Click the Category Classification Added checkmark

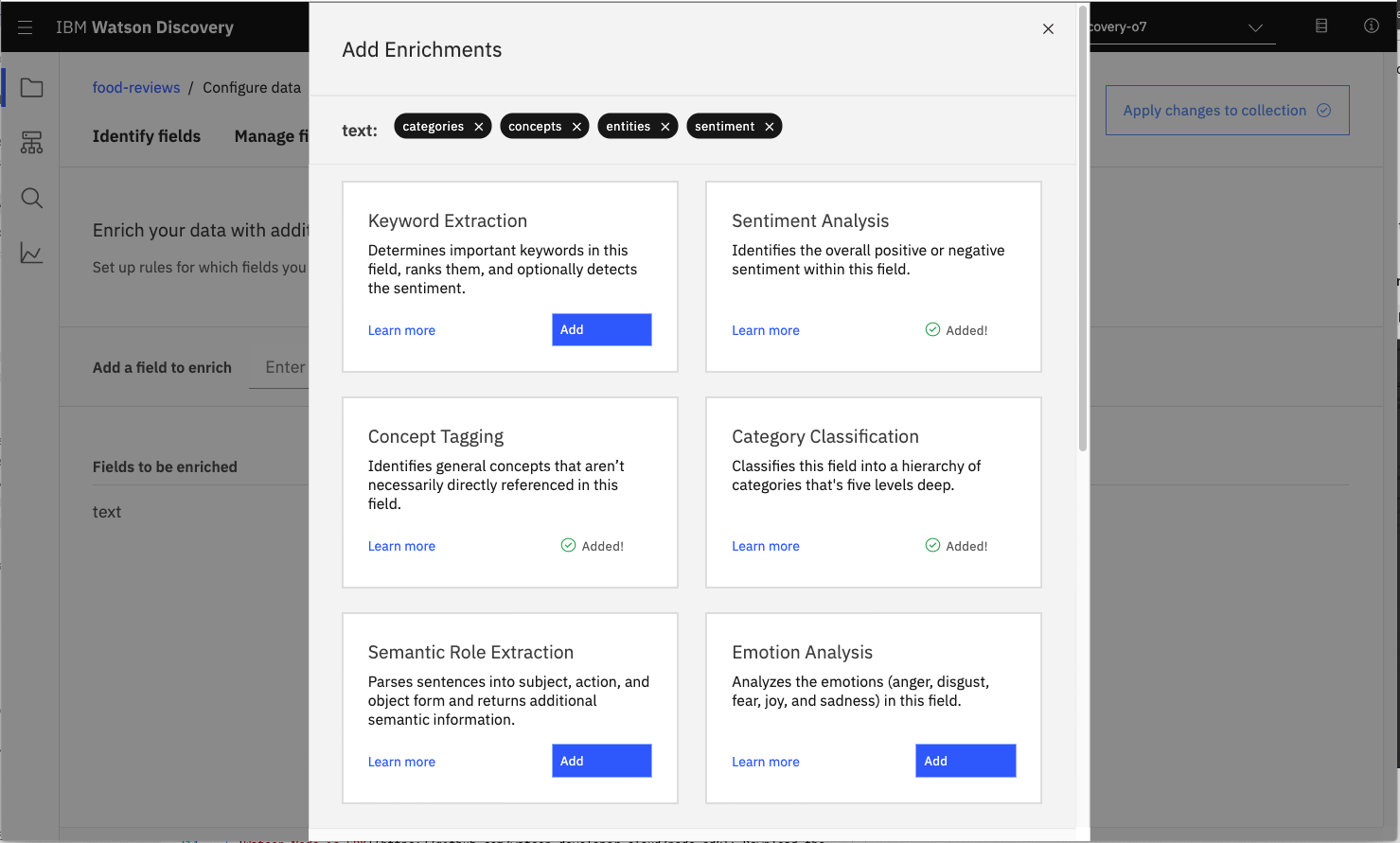932,545
